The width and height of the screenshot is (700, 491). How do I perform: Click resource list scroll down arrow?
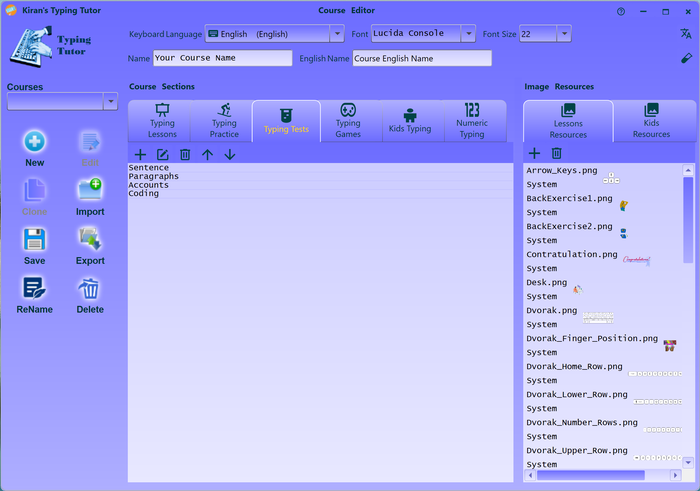[x=688, y=463]
